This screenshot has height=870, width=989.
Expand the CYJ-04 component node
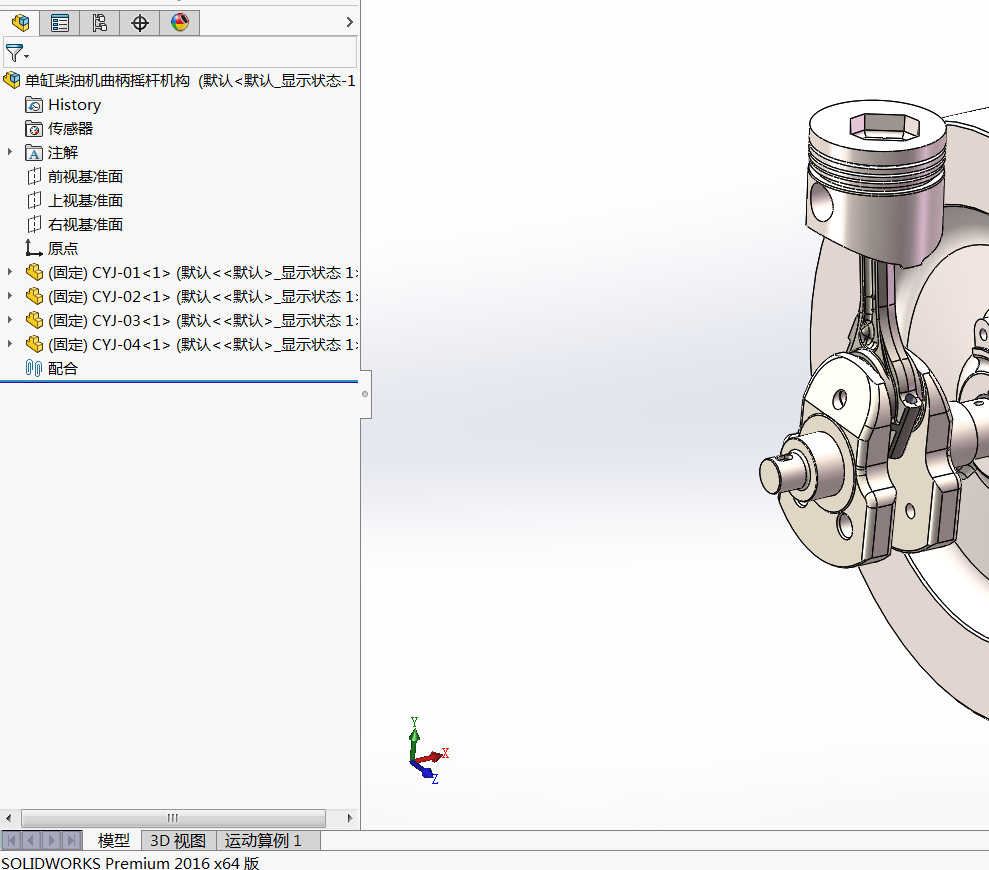pos(9,344)
